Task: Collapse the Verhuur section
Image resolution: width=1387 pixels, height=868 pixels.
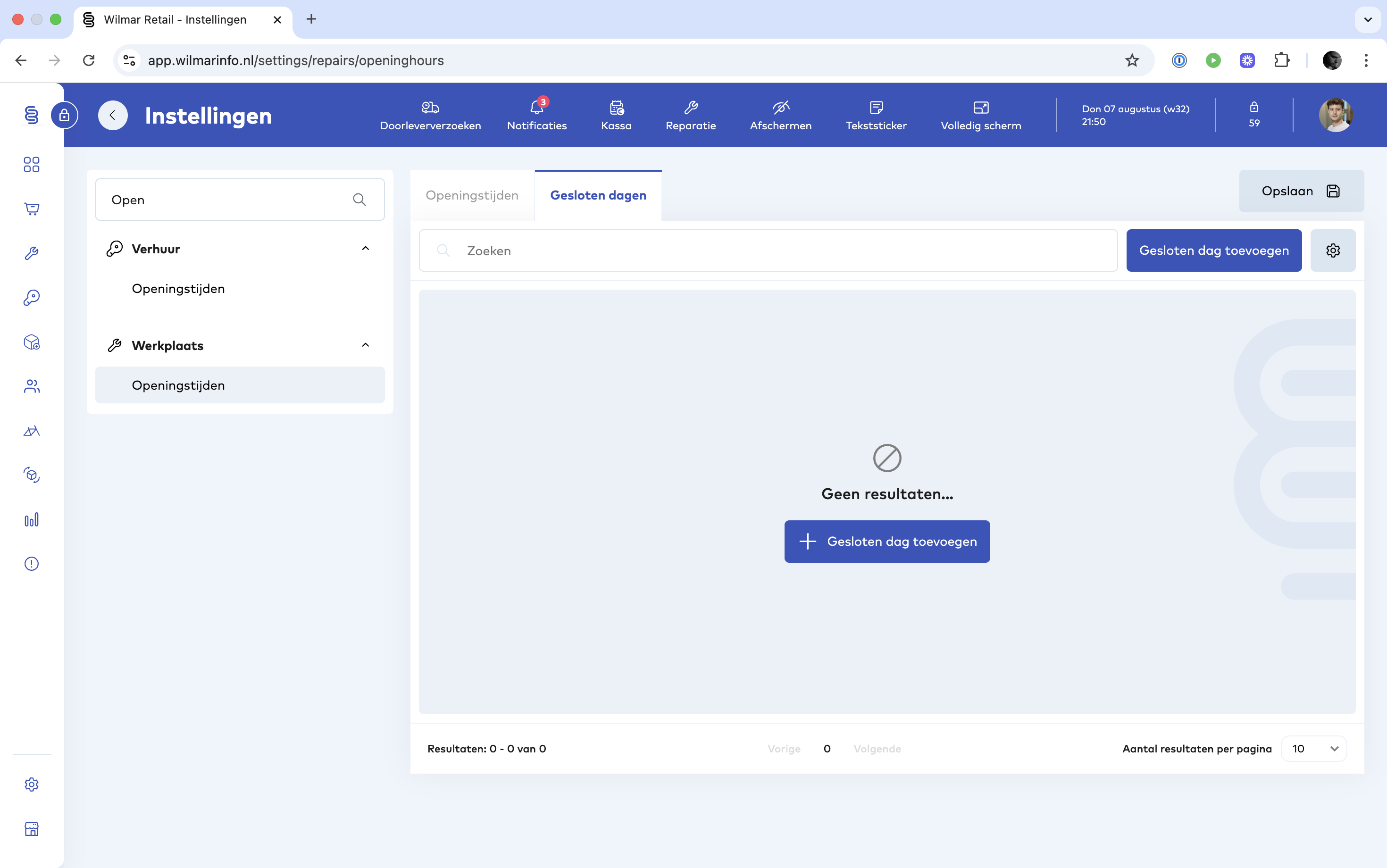Action: coord(365,249)
